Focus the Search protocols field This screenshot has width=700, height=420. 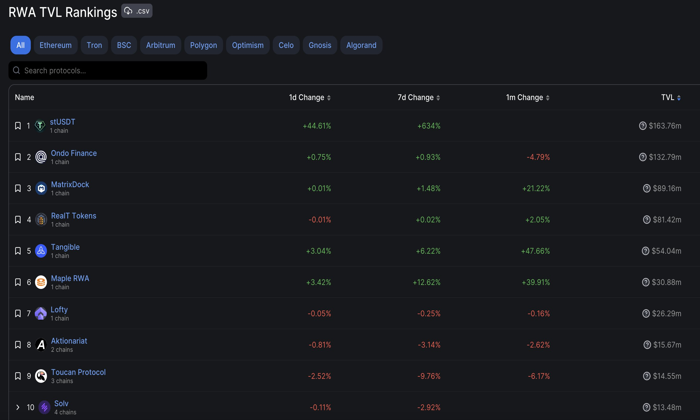coord(108,71)
